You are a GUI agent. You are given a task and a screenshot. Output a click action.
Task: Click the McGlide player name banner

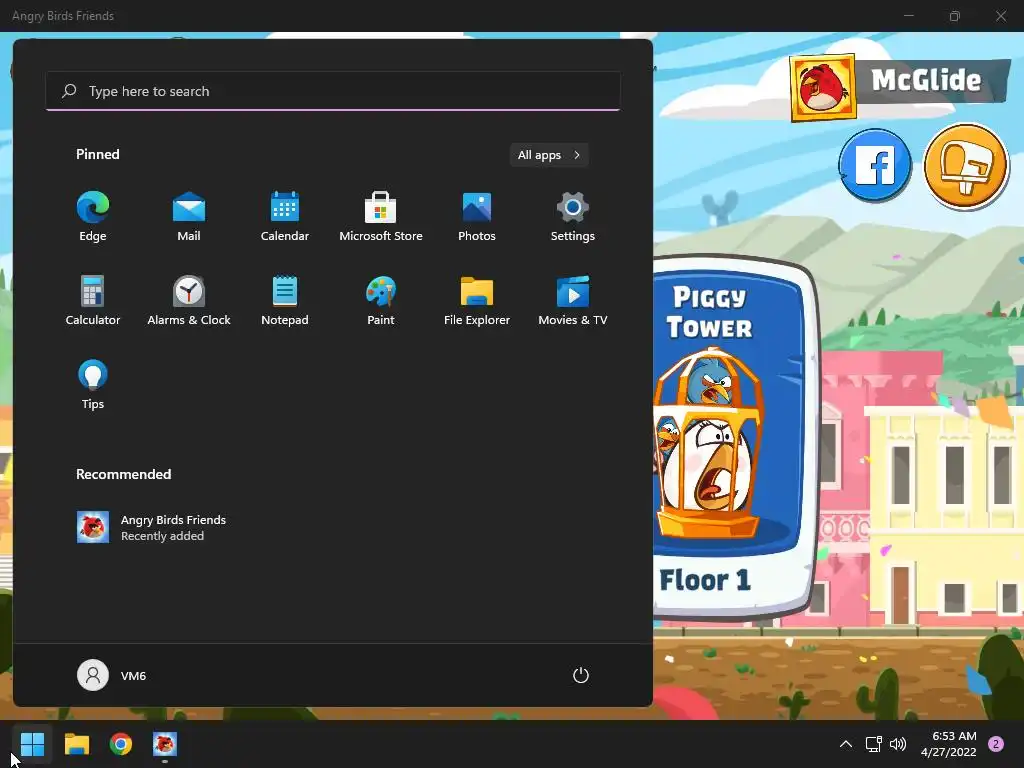pos(933,81)
